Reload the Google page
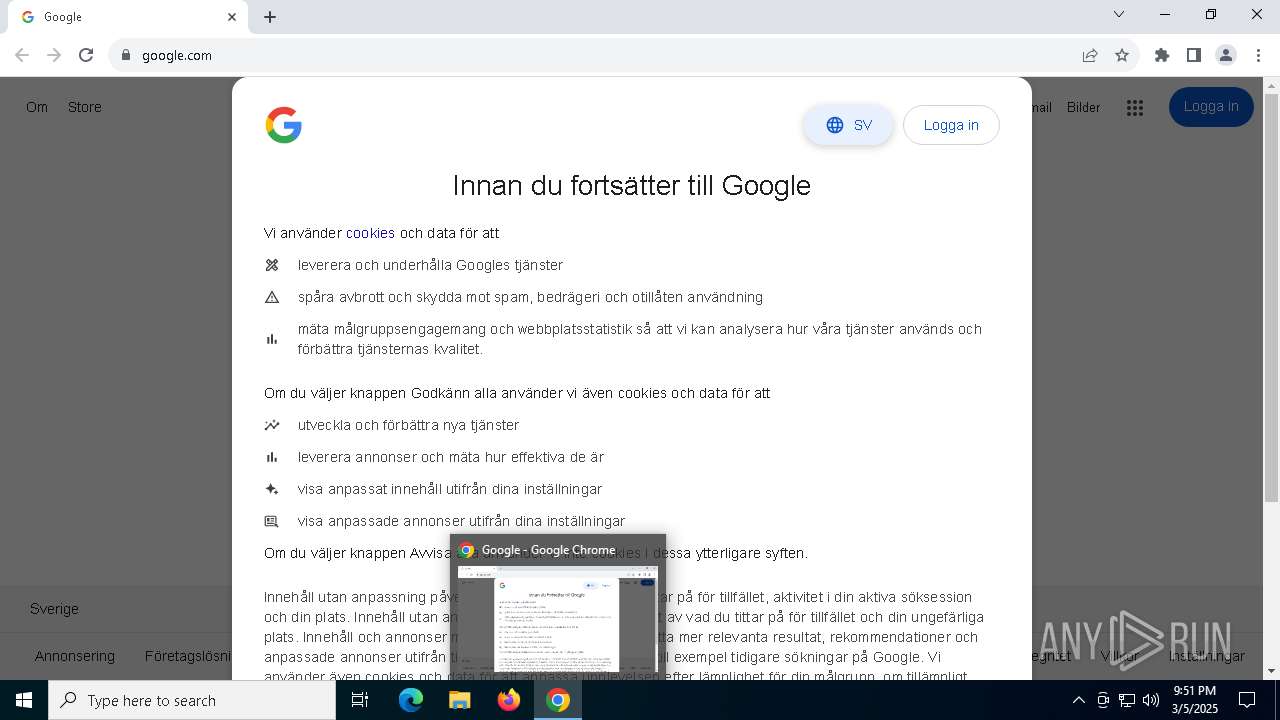This screenshot has width=1280, height=720. coord(86,55)
